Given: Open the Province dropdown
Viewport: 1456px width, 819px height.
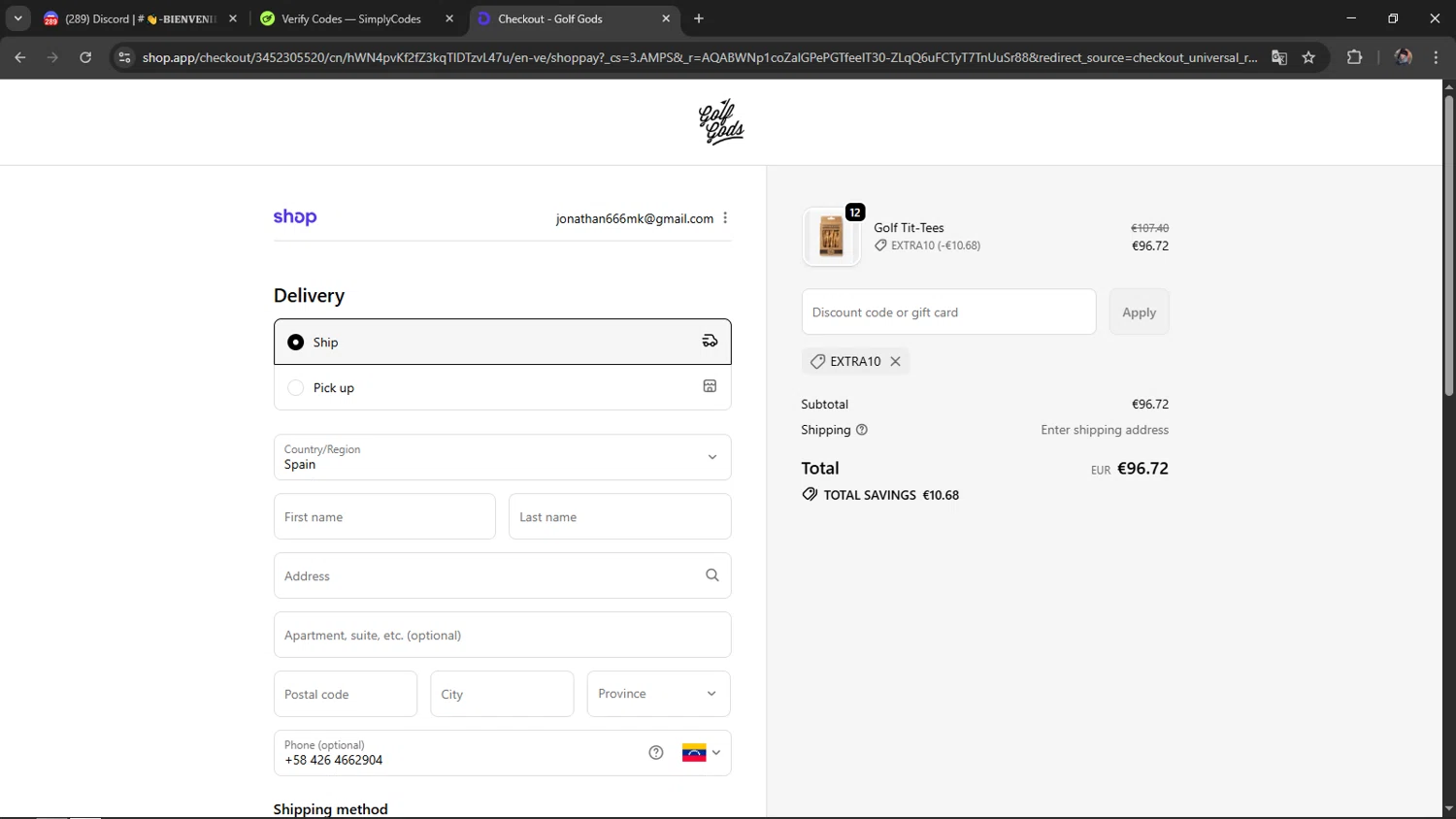Looking at the screenshot, I should [x=658, y=694].
